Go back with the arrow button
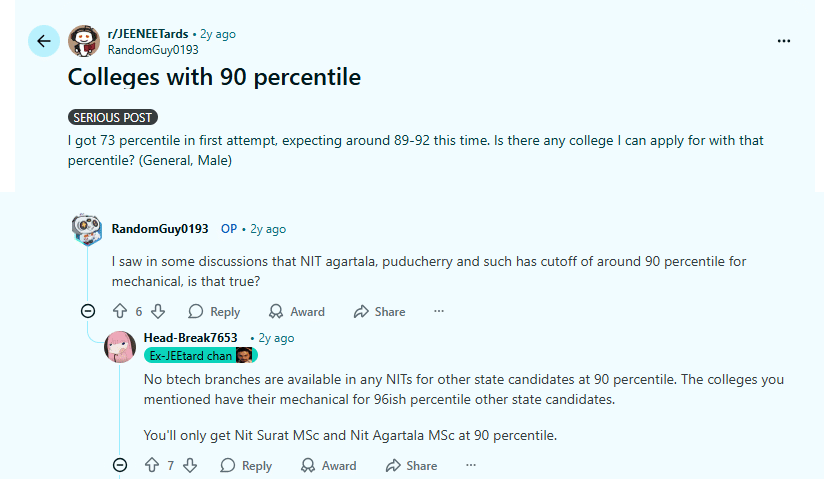Screen dimensions: 828x486 pyautogui.click(x=43, y=41)
